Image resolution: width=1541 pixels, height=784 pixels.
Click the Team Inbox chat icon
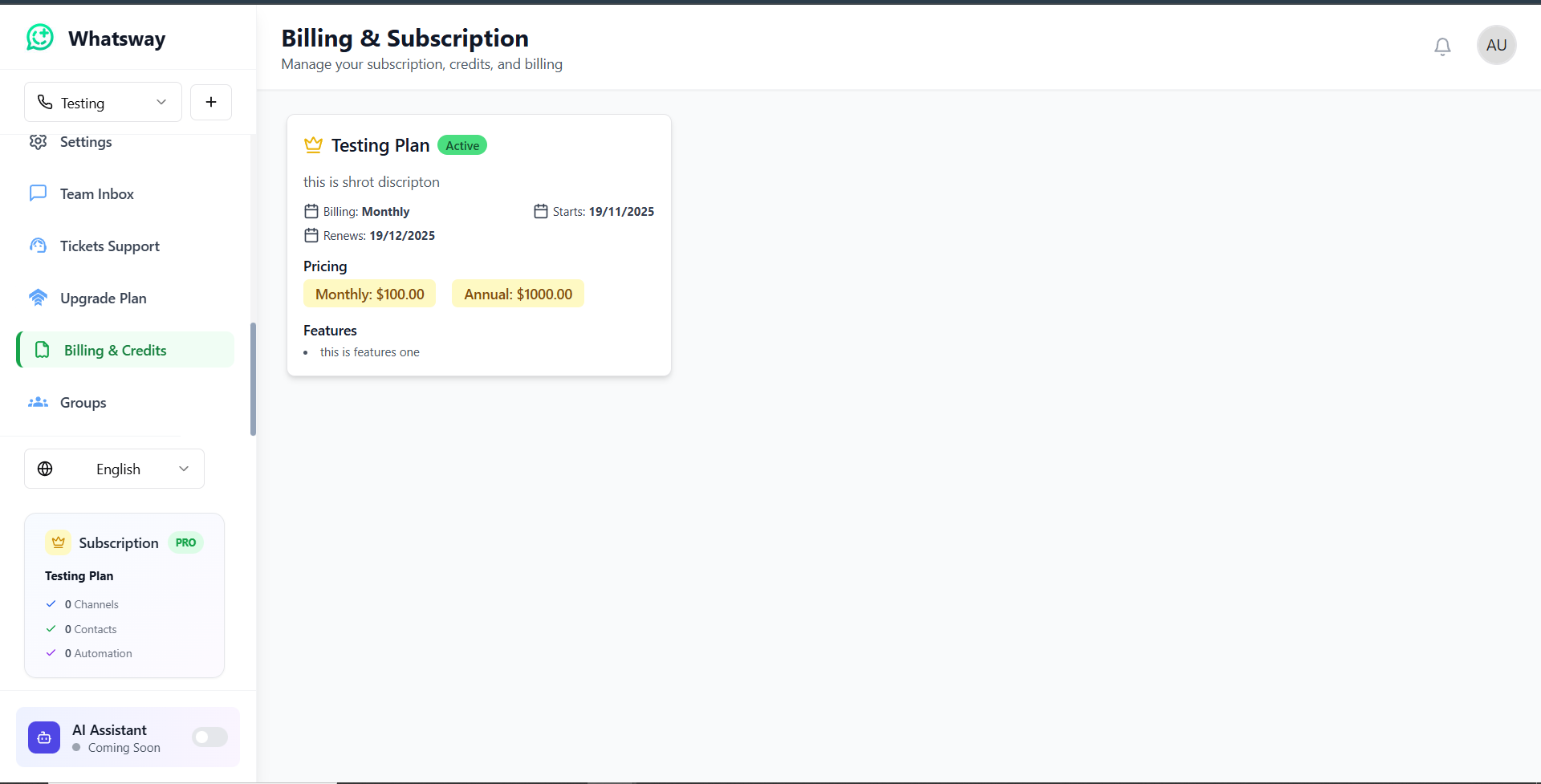pos(38,193)
